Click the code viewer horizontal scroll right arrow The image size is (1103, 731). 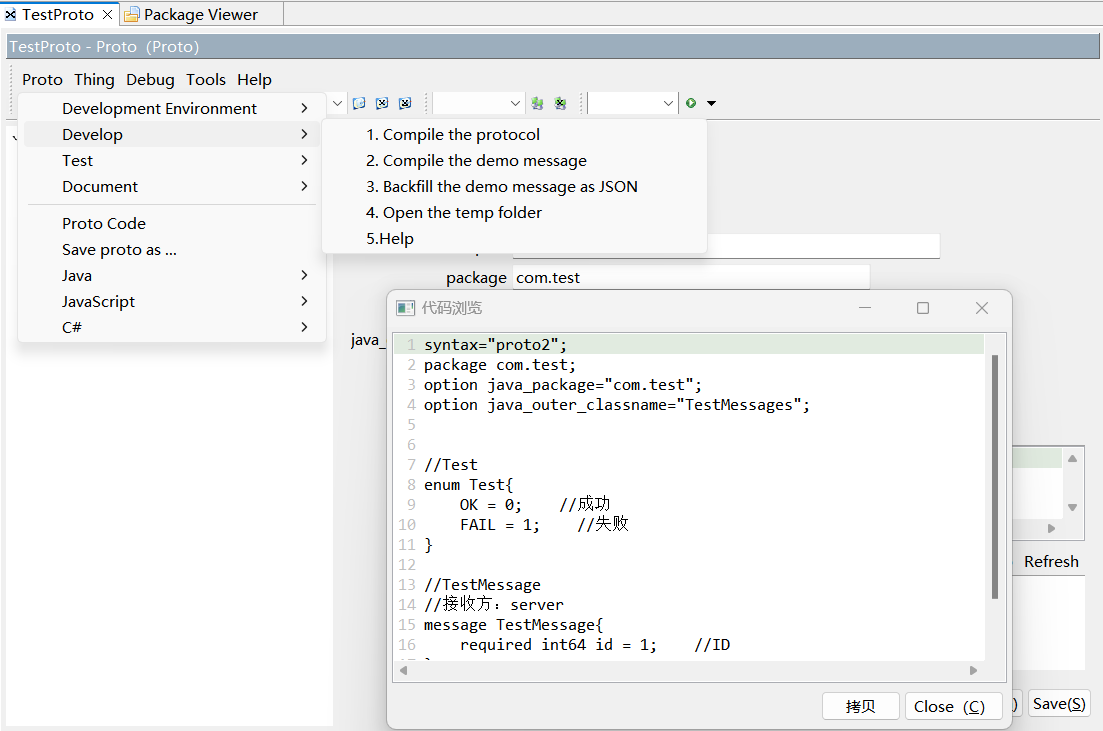tap(974, 670)
